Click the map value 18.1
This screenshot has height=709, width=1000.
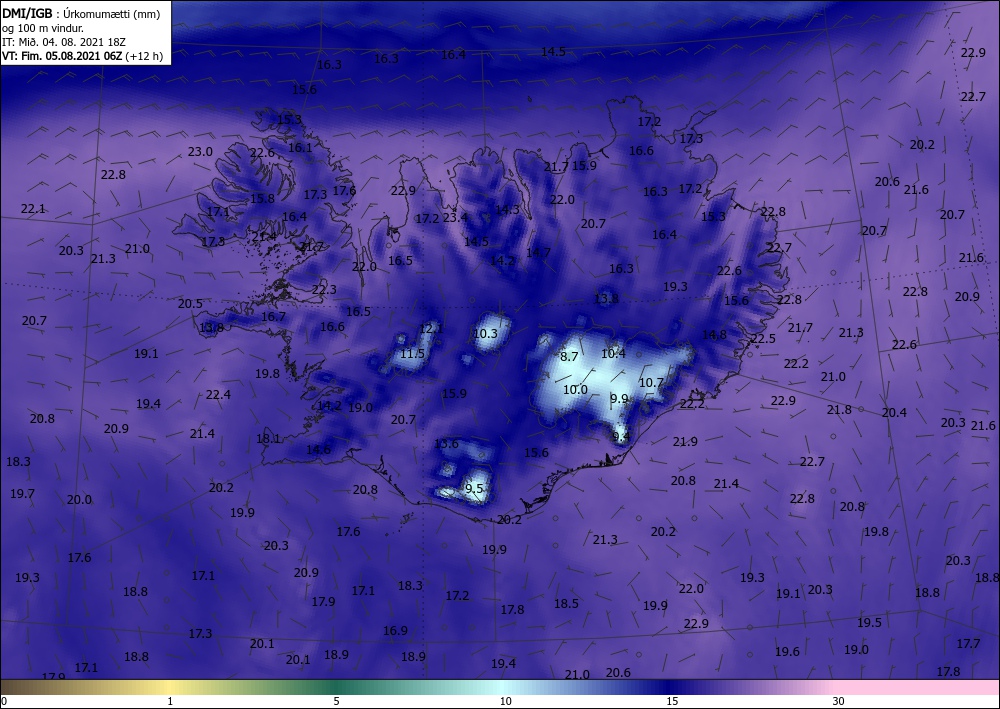[268, 439]
